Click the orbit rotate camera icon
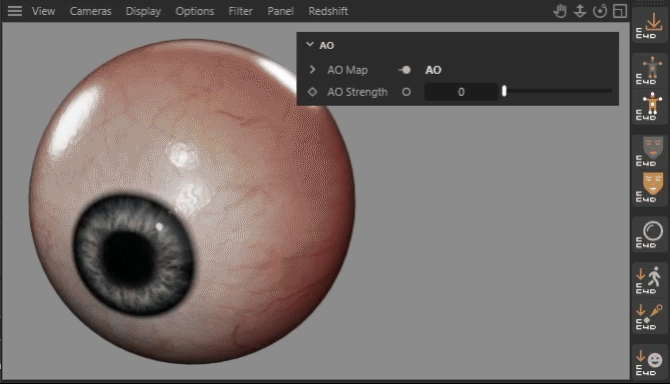The height and width of the screenshot is (384, 670). point(600,11)
